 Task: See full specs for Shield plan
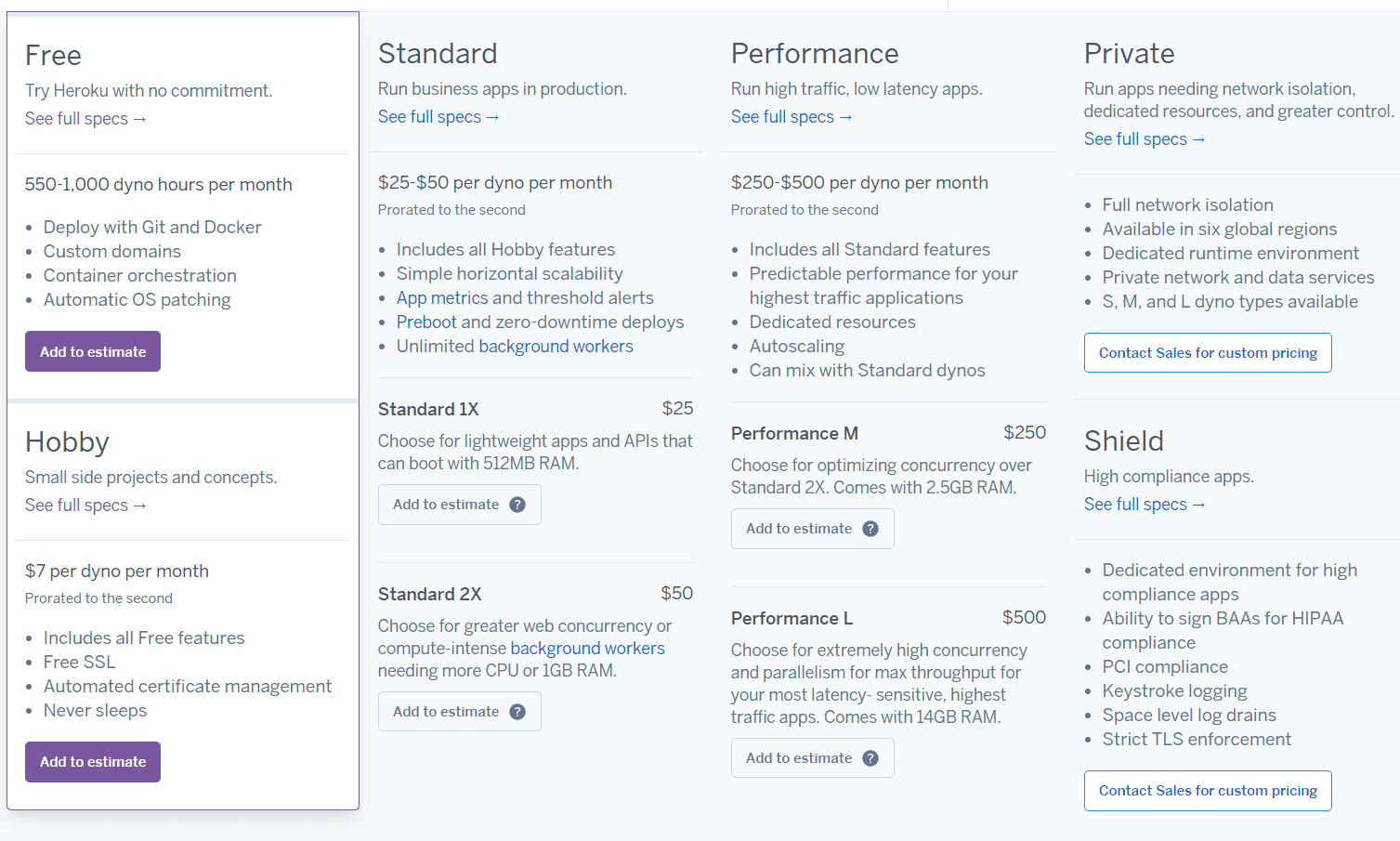click(1145, 505)
